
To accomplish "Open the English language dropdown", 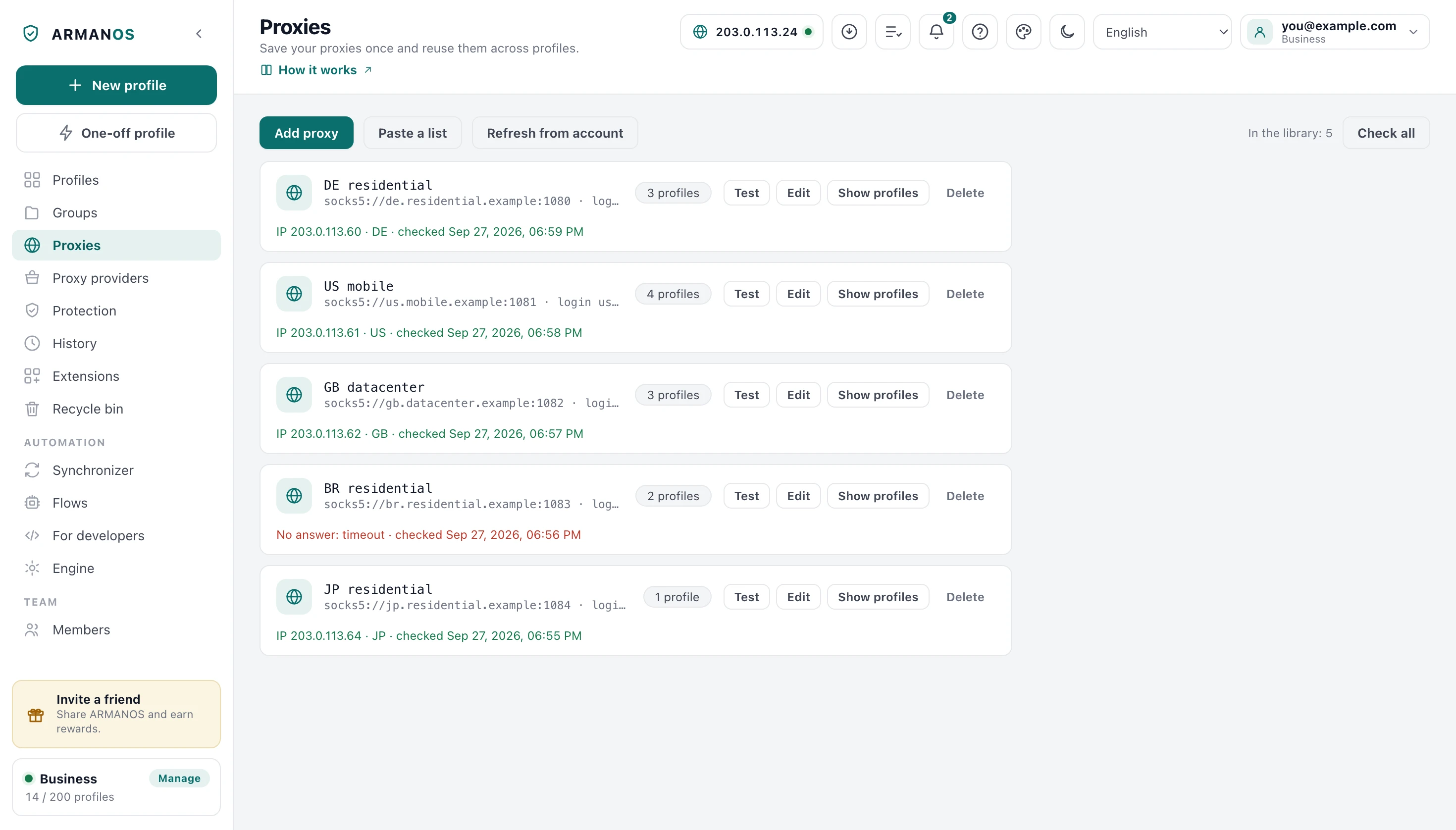I will pos(1162,32).
